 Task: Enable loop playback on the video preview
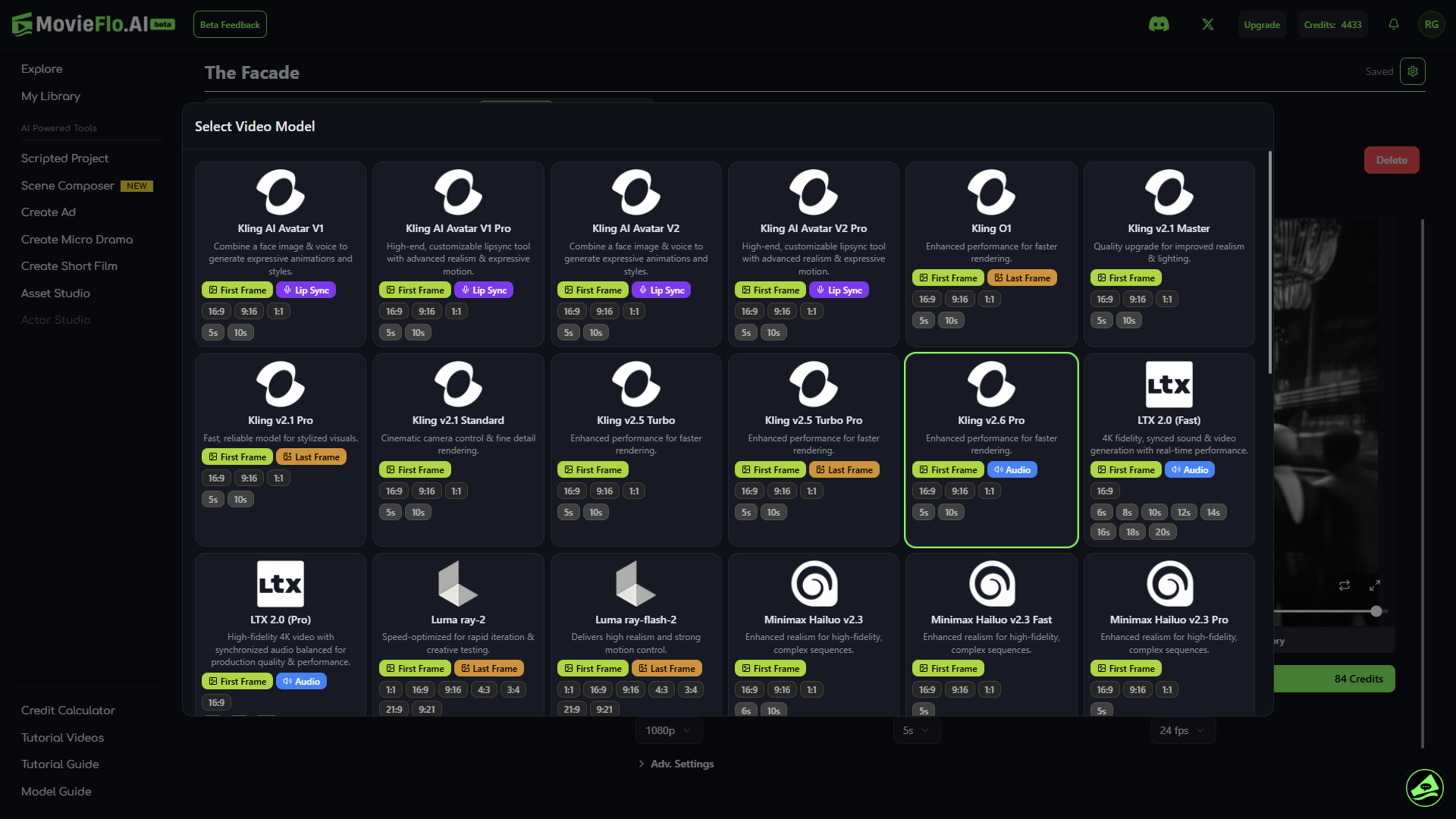tap(1345, 585)
